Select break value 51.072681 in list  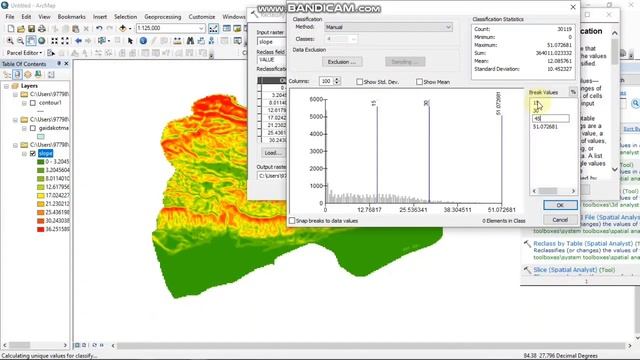545,127
